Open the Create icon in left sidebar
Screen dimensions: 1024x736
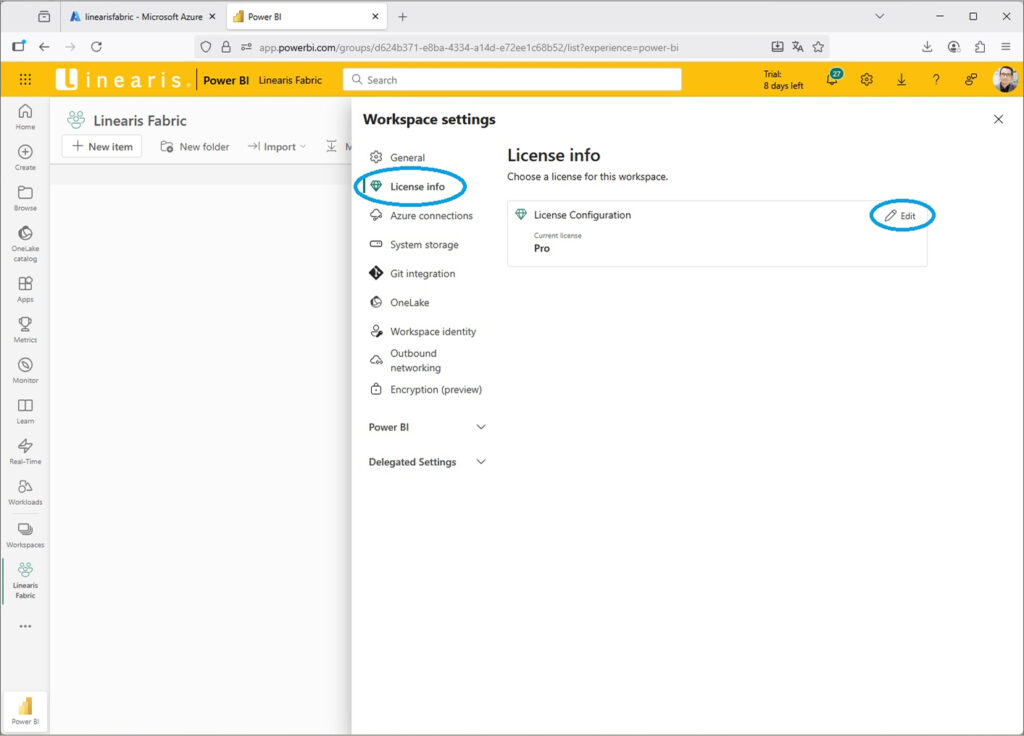coord(25,157)
